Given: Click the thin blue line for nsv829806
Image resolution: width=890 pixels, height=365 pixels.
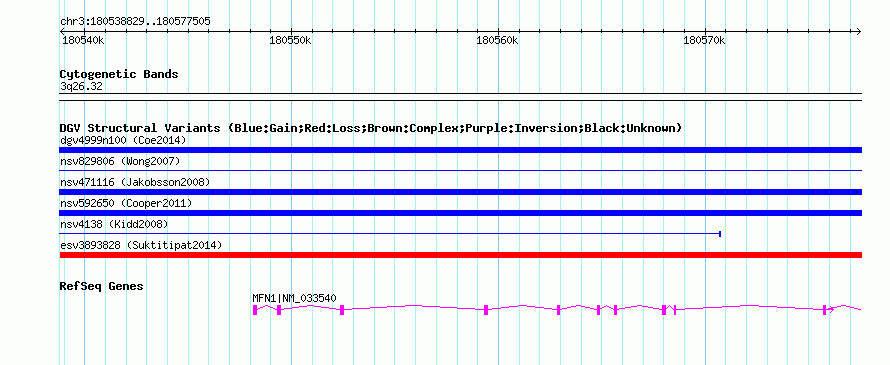Looking at the screenshot, I should tap(461, 170).
